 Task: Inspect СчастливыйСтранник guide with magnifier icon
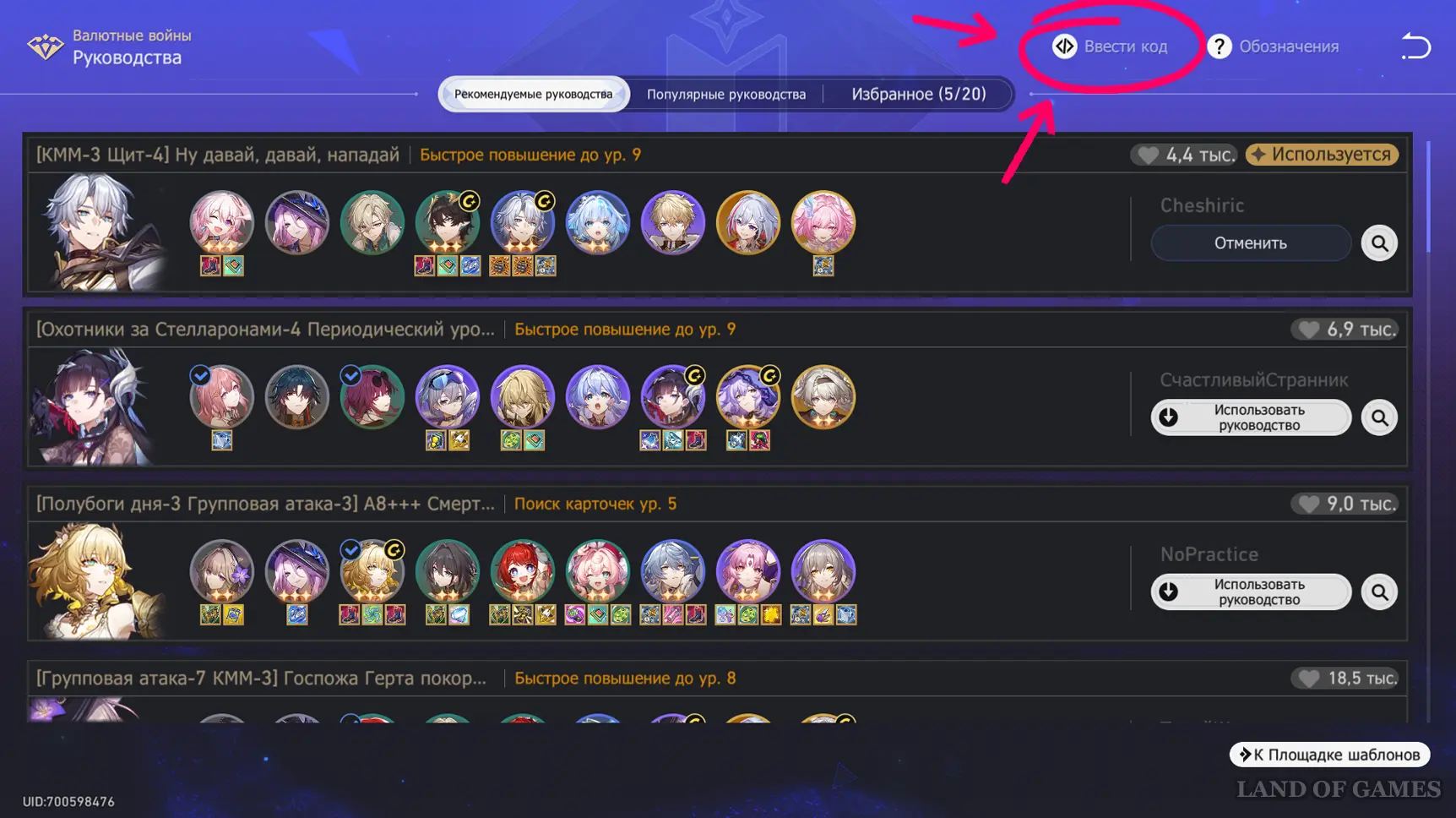click(x=1379, y=417)
